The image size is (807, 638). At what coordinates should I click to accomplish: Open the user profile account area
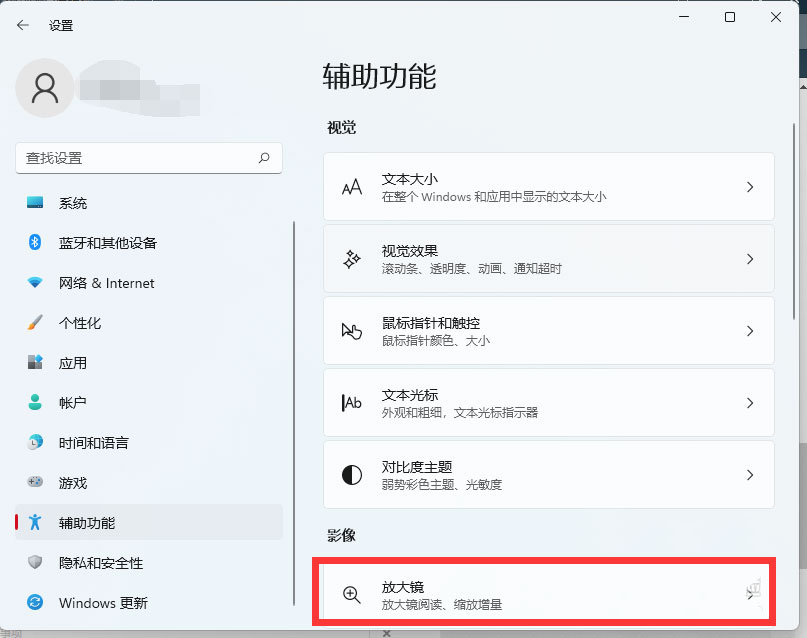point(100,89)
